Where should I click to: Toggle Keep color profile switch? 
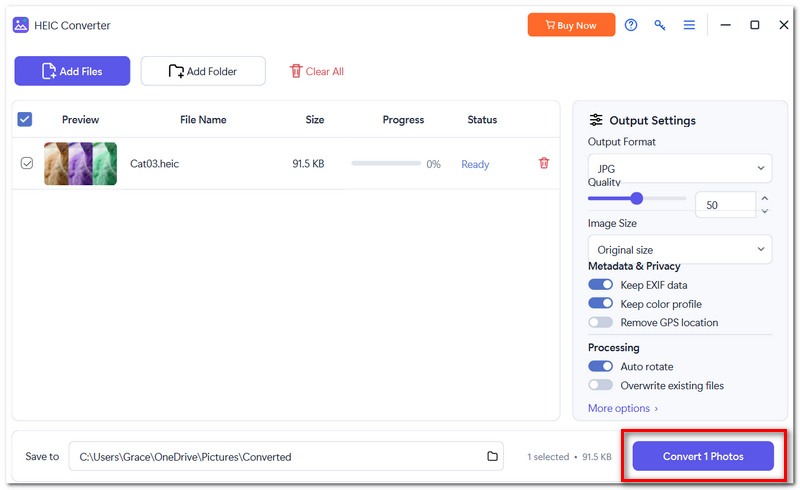pos(601,303)
